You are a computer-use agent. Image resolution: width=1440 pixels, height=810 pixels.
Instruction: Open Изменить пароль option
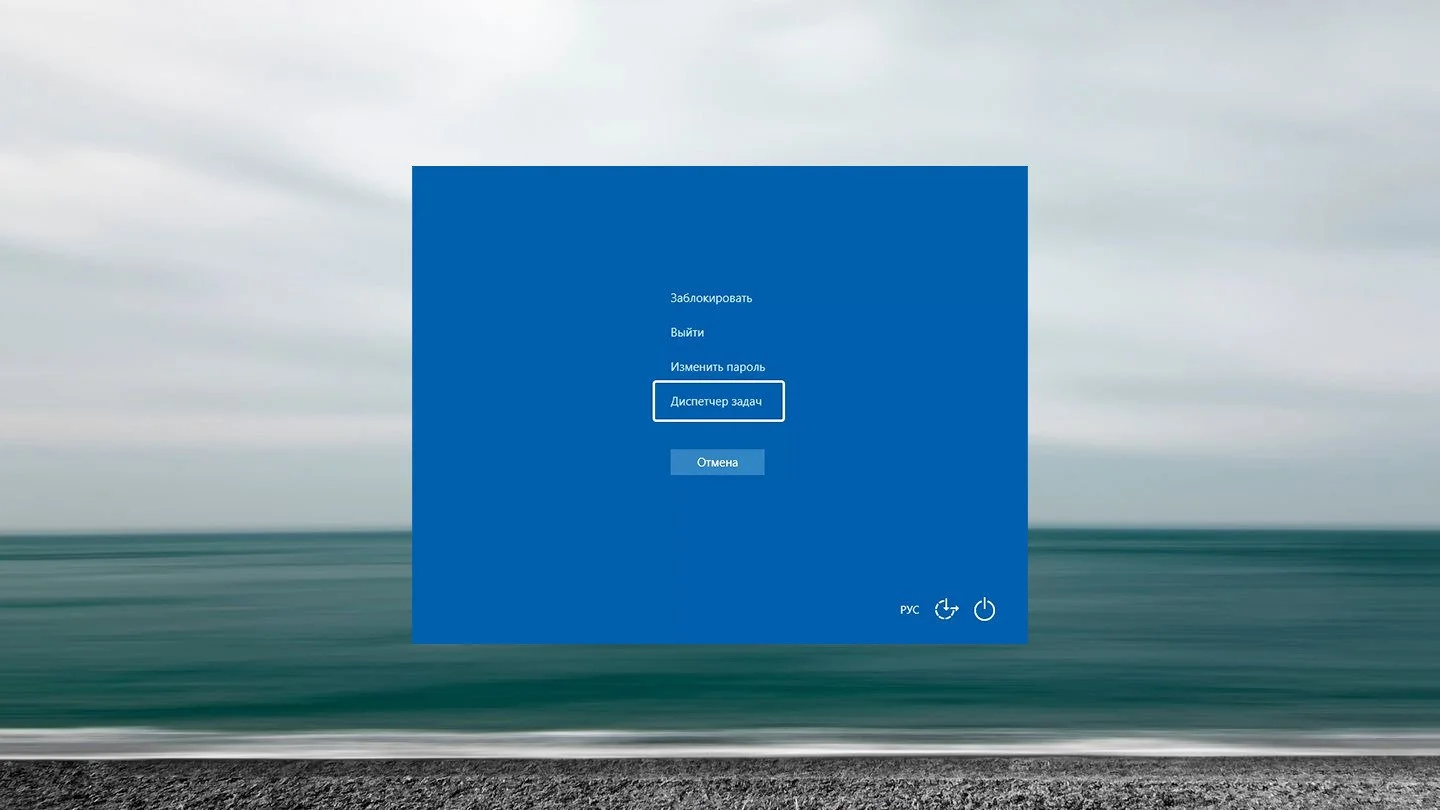pyautogui.click(x=718, y=367)
